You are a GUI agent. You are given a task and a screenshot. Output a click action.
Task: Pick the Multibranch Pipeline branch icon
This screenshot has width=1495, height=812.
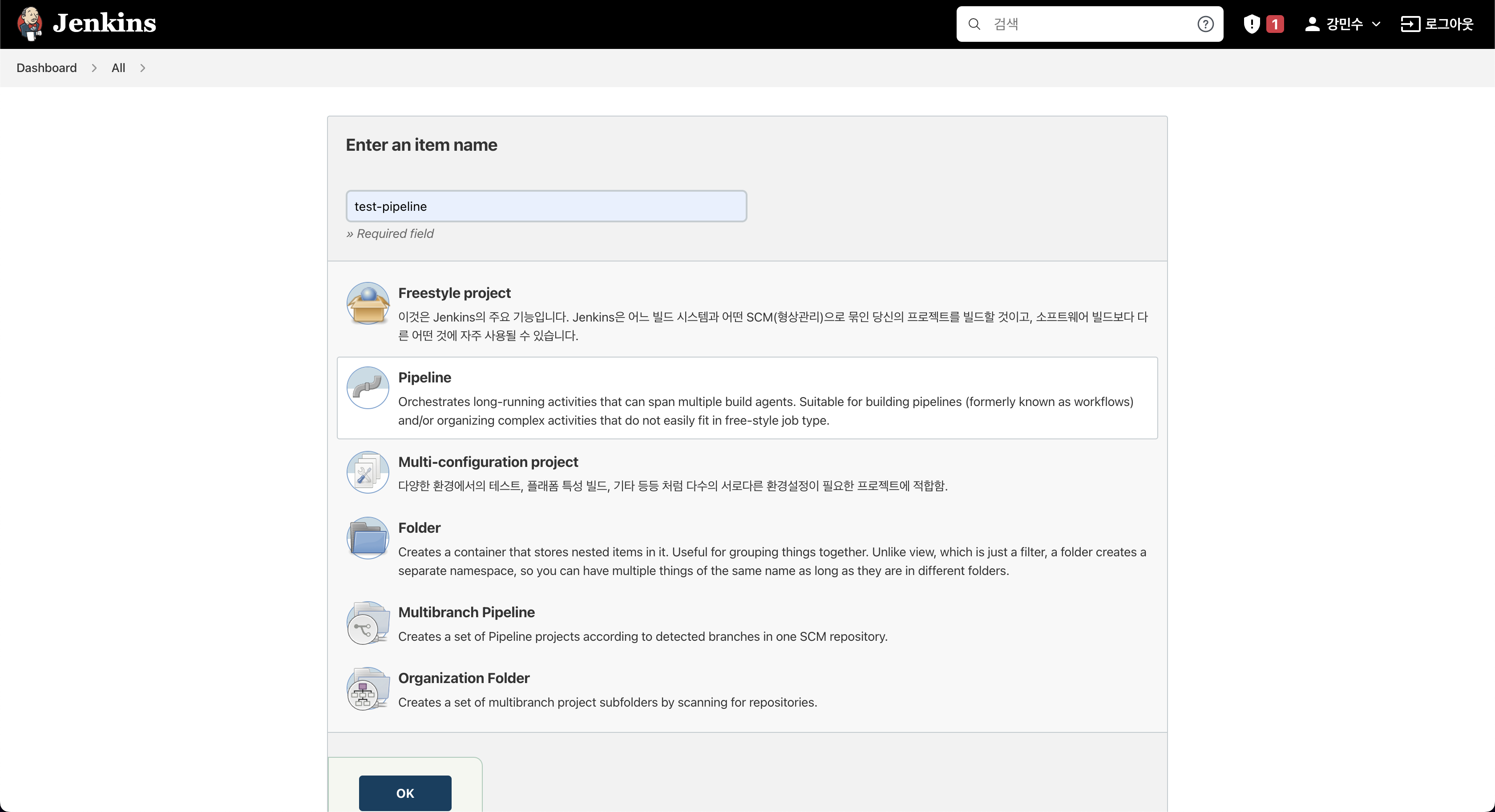pos(368,623)
